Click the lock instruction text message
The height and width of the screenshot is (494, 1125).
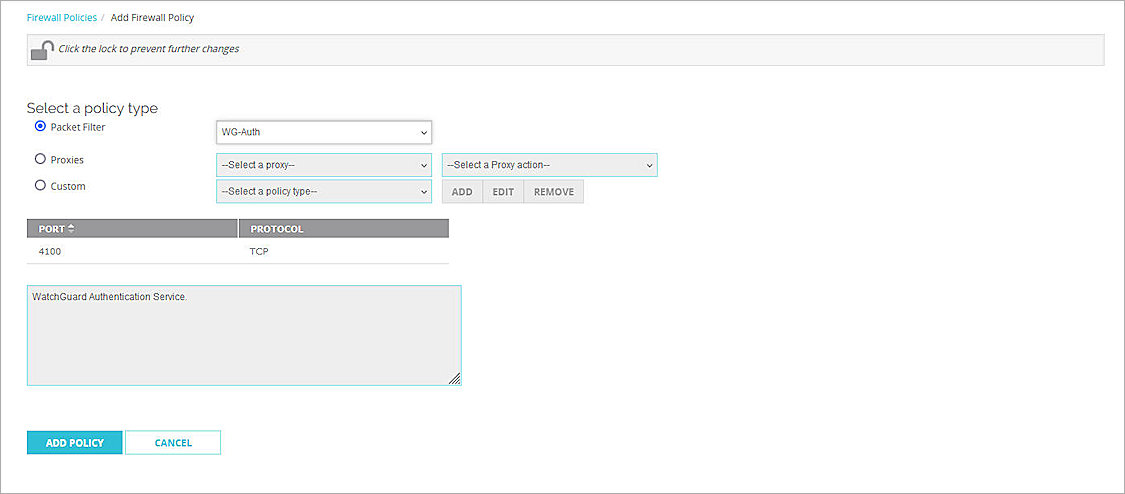(149, 49)
